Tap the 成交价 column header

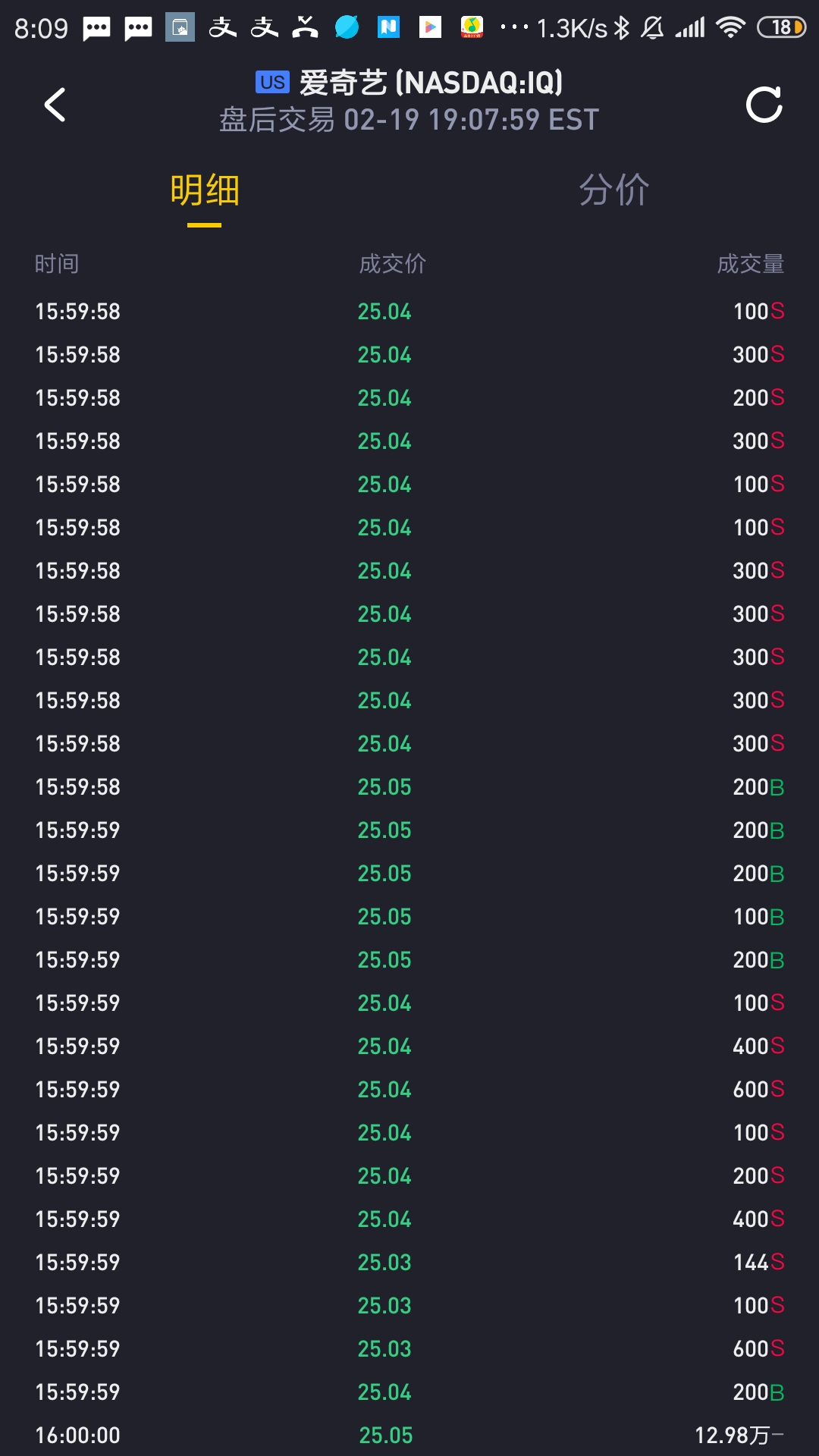392,264
